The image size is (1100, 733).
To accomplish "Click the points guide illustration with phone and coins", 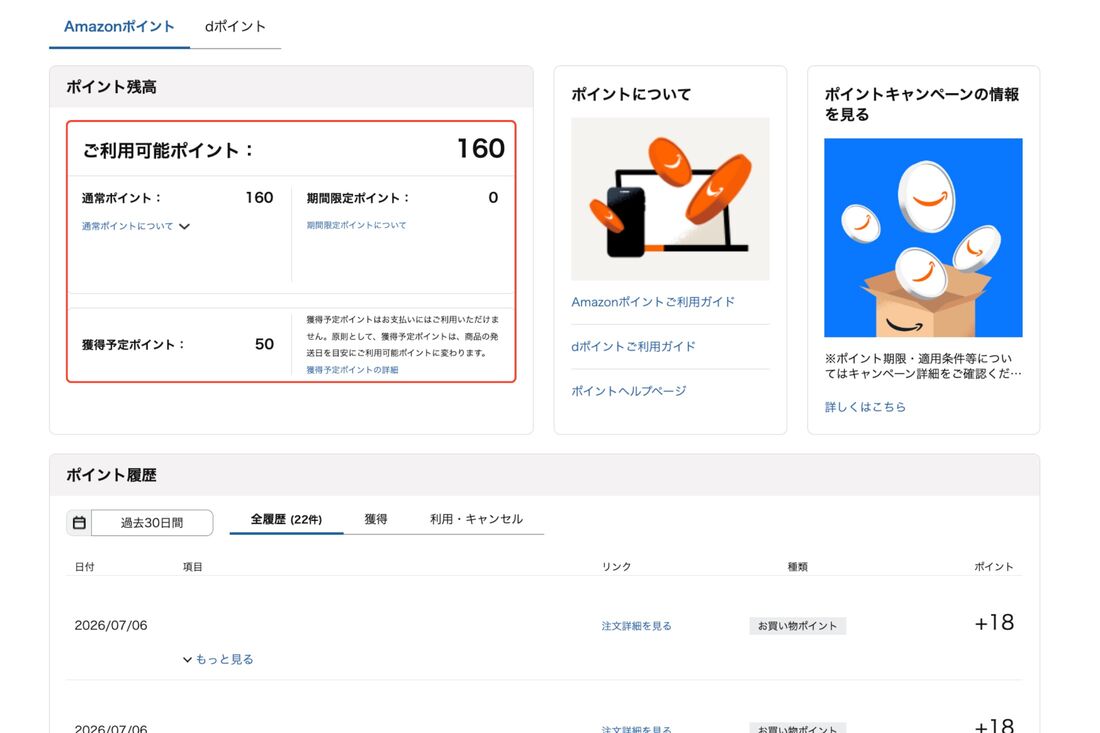I will [x=670, y=199].
